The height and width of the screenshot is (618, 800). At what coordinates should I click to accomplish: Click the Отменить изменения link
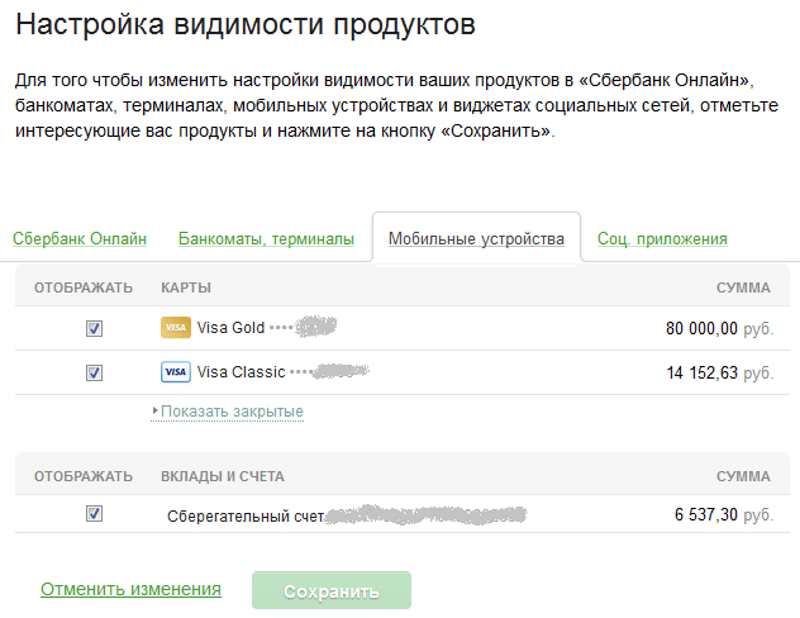(131, 589)
